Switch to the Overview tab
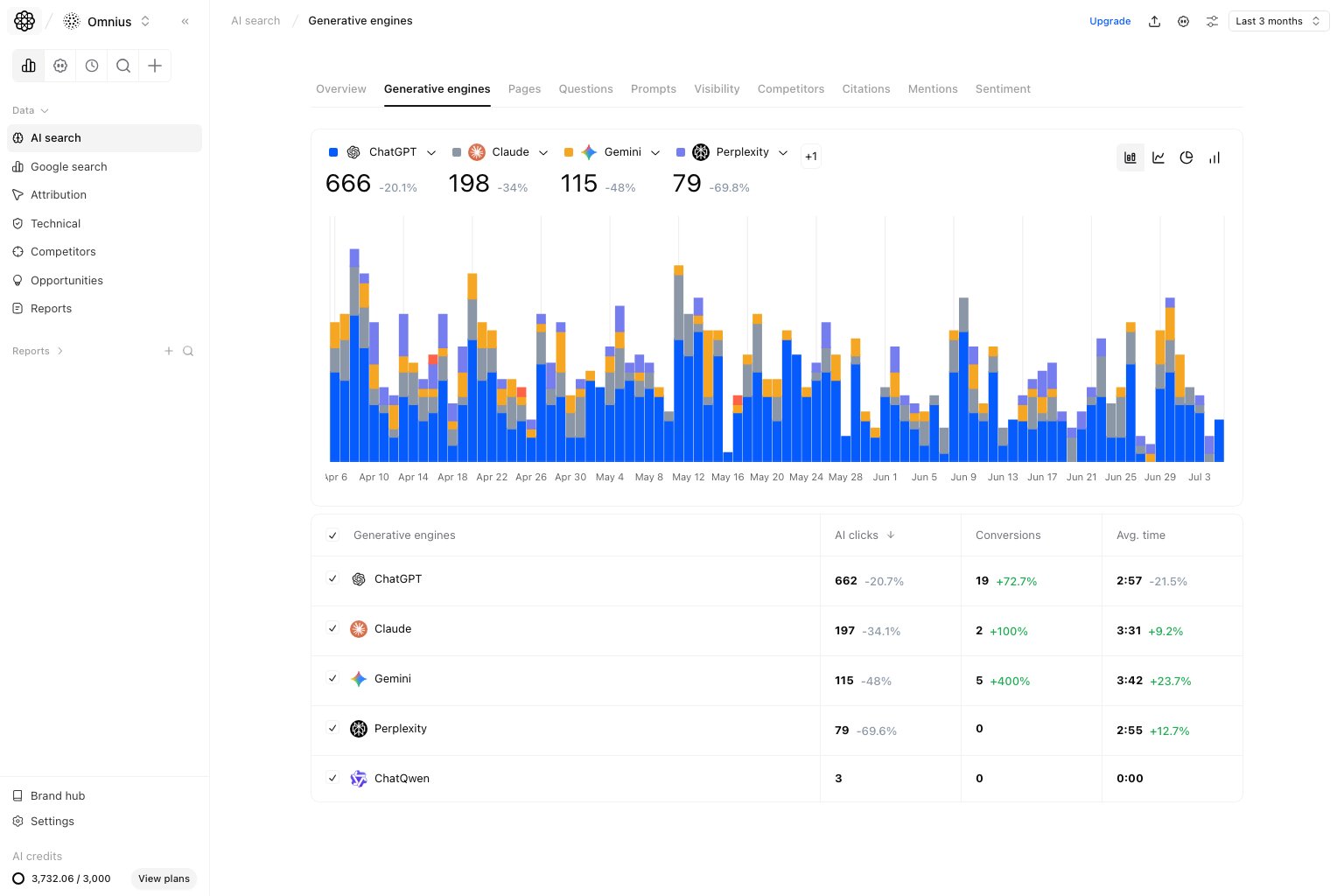This screenshot has width=1344, height=896. click(341, 89)
